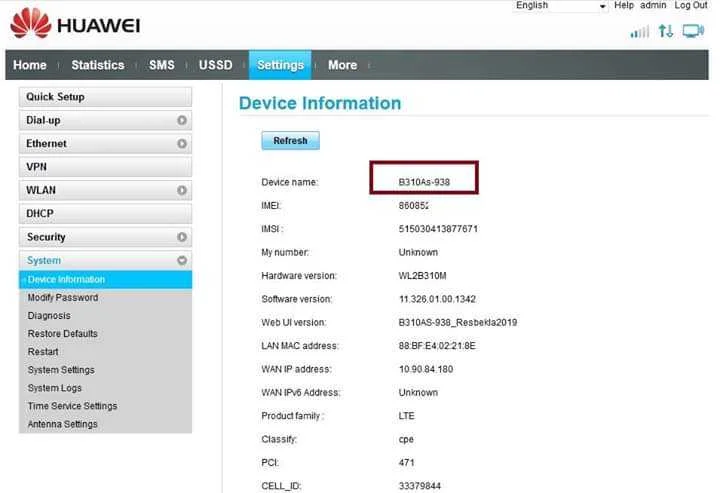720x493 pixels.
Task: Click the PCI value 471
Action: tap(406, 463)
